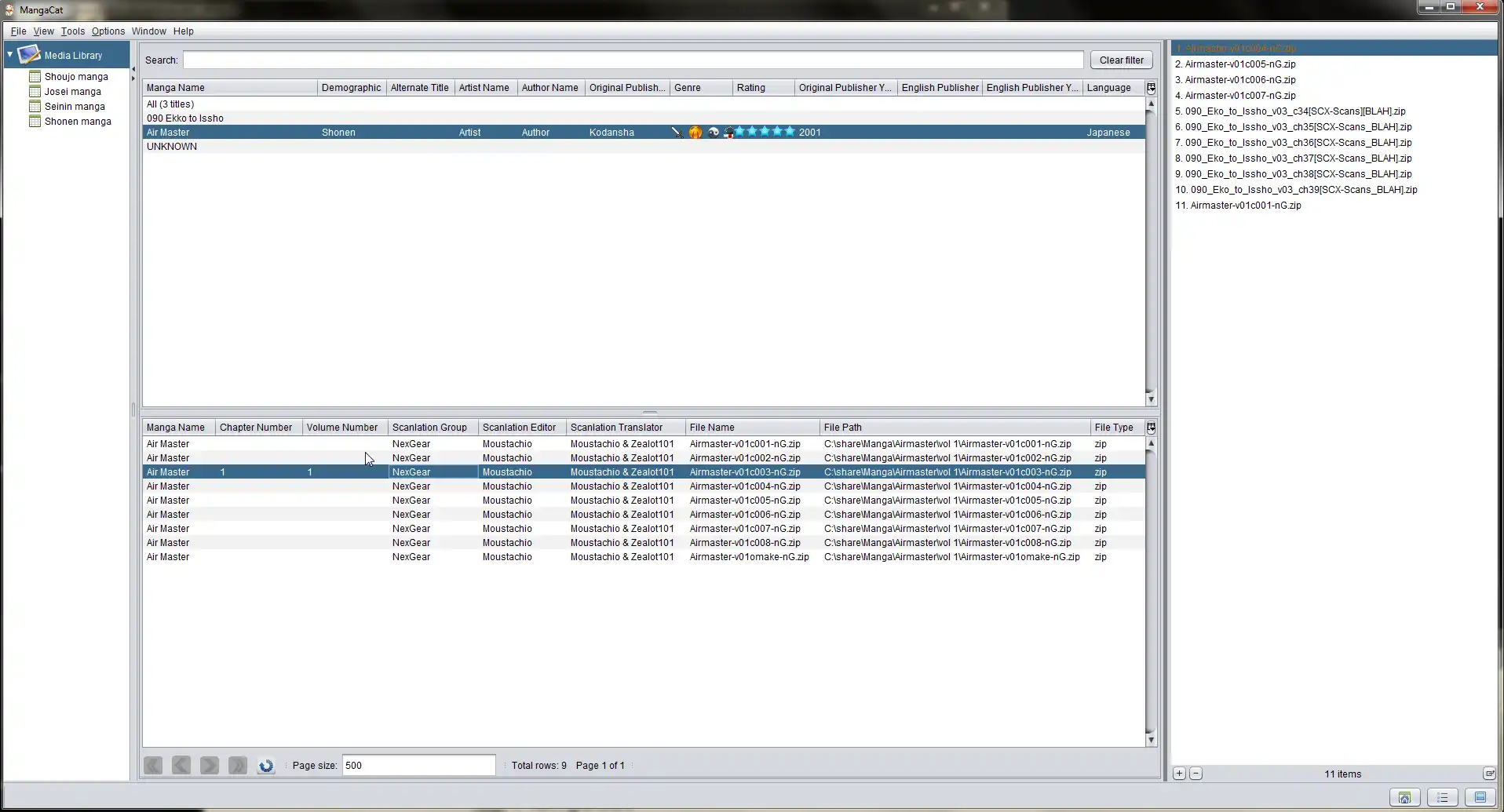Sort by Rating column header
This screenshot has width=1504, height=812.
pyautogui.click(x=763, y=88)
